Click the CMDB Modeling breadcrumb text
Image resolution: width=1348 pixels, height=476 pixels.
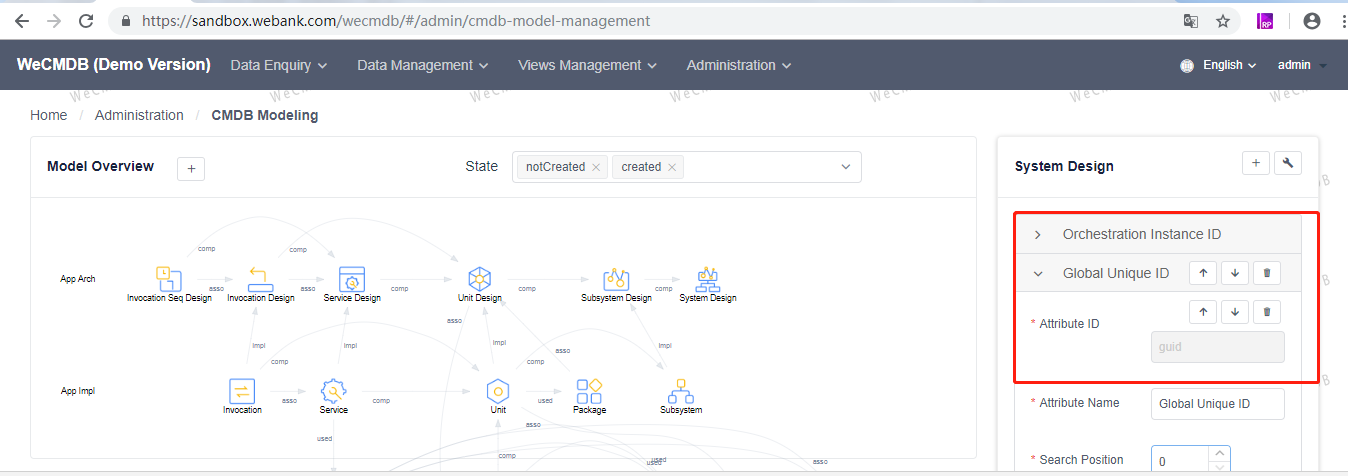265,115
